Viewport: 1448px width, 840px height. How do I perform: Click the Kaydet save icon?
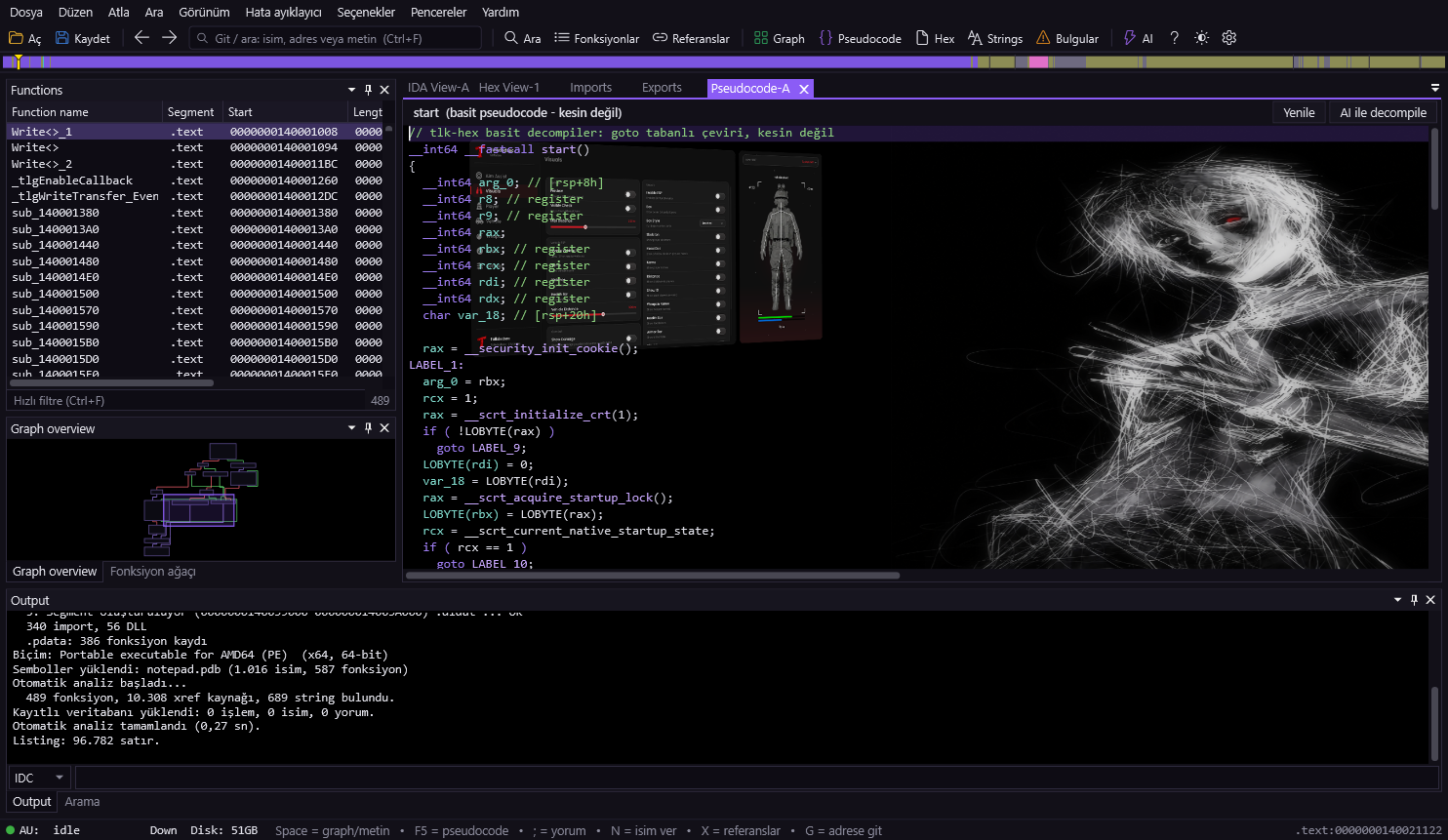62,38
